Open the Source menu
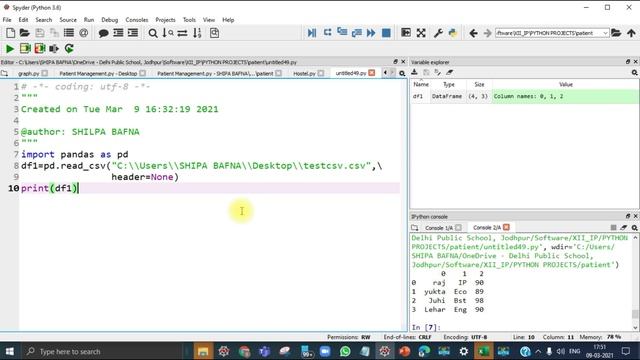640x360 pixels. [x=68, y=20]
